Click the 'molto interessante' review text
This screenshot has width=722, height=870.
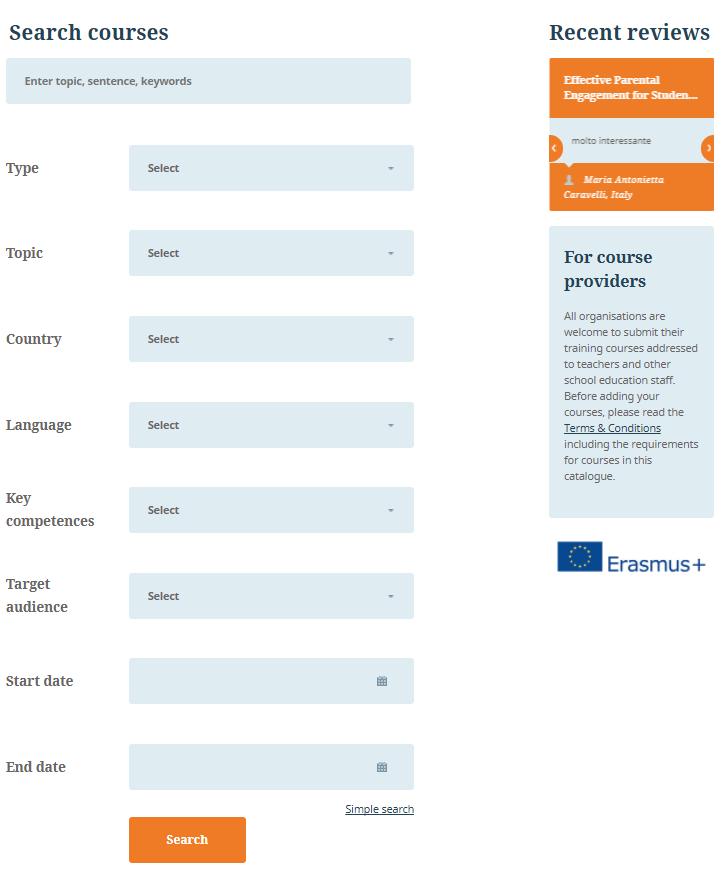point(611,141)
